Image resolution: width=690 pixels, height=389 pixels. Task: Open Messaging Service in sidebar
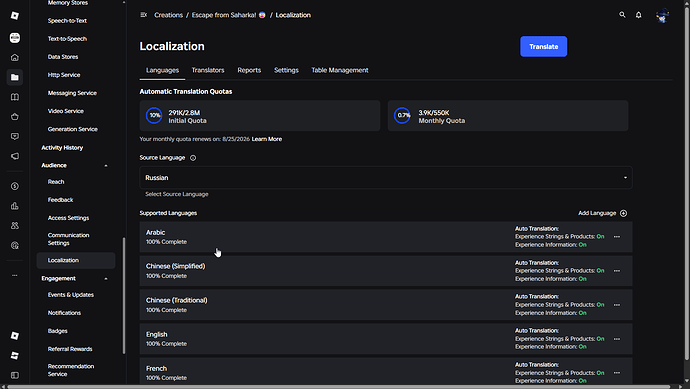[72, 93]
